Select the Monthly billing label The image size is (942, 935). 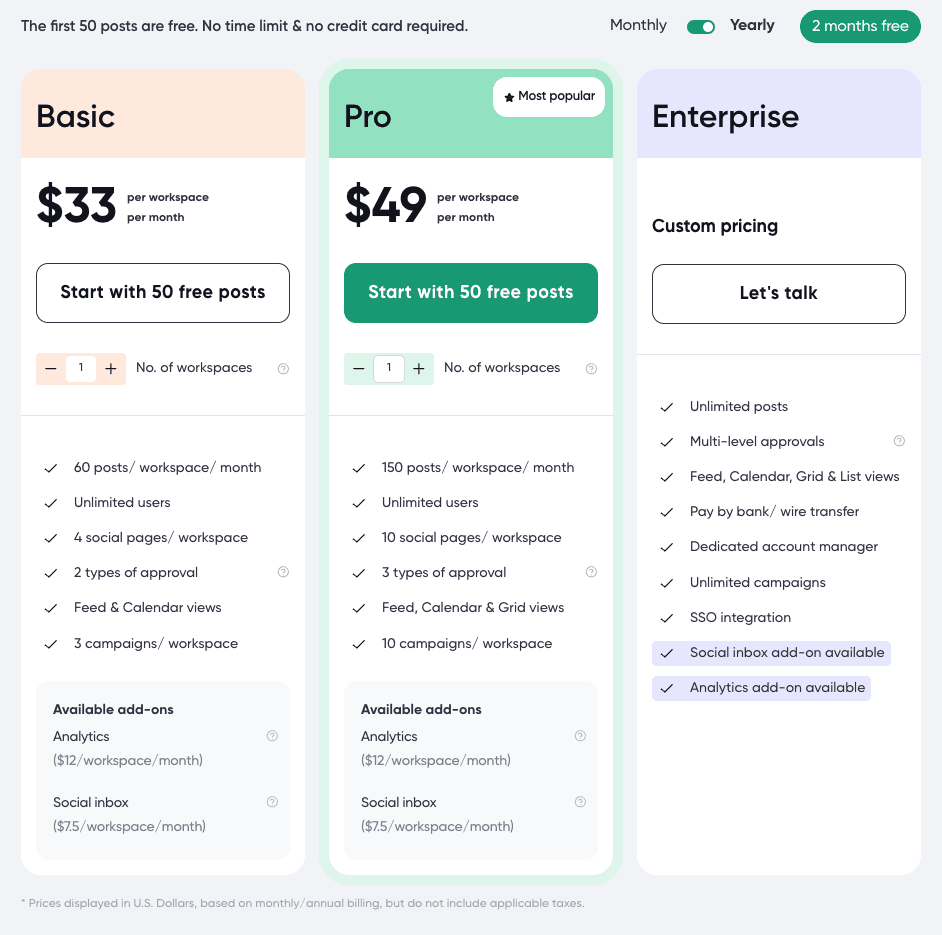pos(637,25)
